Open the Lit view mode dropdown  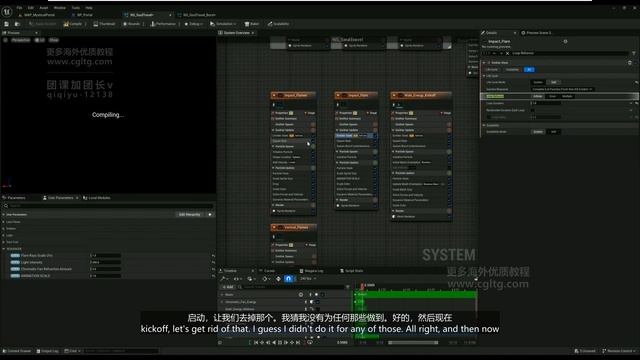[x=40, y=40]
